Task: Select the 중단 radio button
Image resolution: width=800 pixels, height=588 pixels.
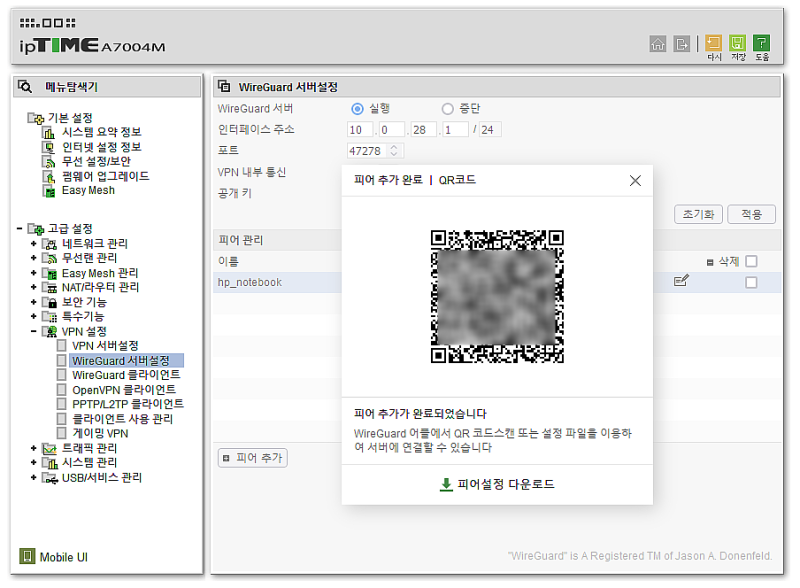Action: tap(447, 109)
